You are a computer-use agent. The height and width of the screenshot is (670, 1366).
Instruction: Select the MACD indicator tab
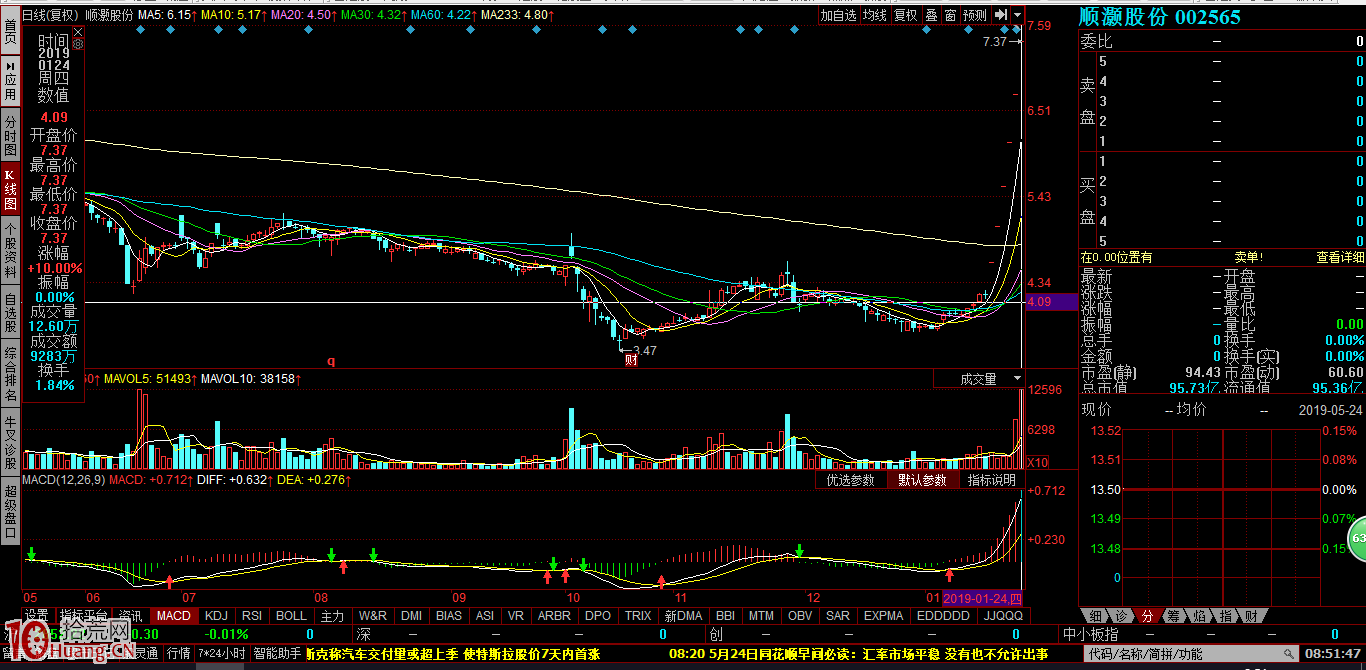click(x=173, y=615)
